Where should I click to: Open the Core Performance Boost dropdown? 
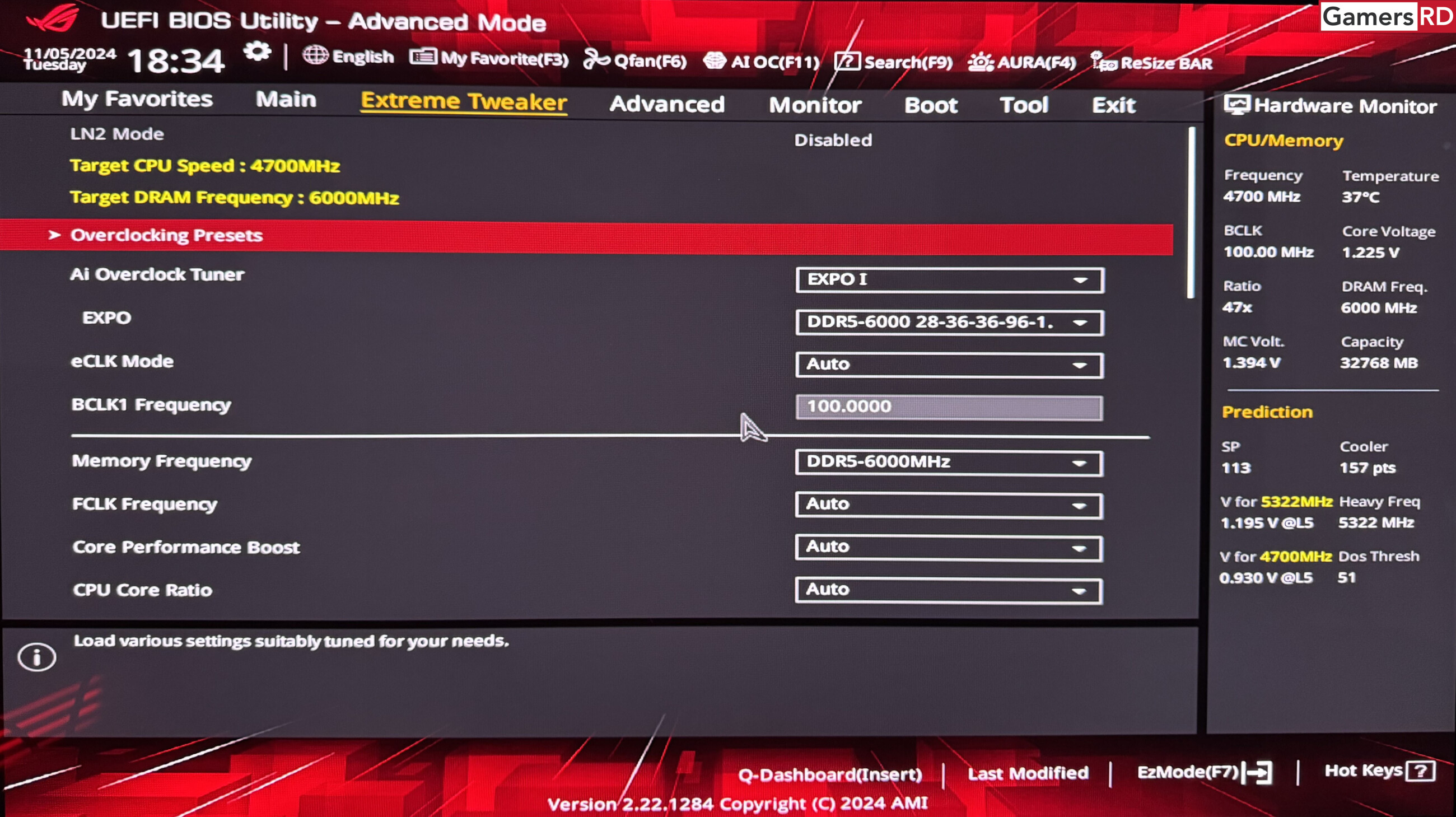point(949,548)
